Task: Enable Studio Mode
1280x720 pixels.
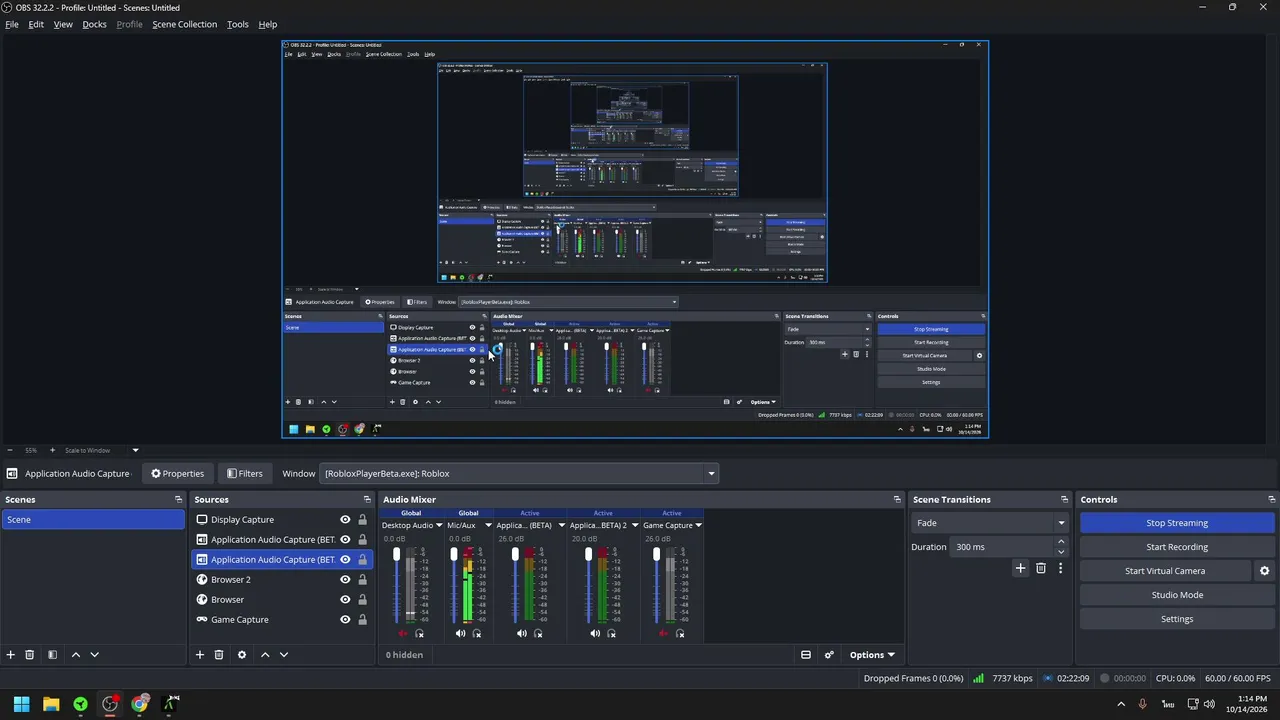Action: [x=1177, y=595]
